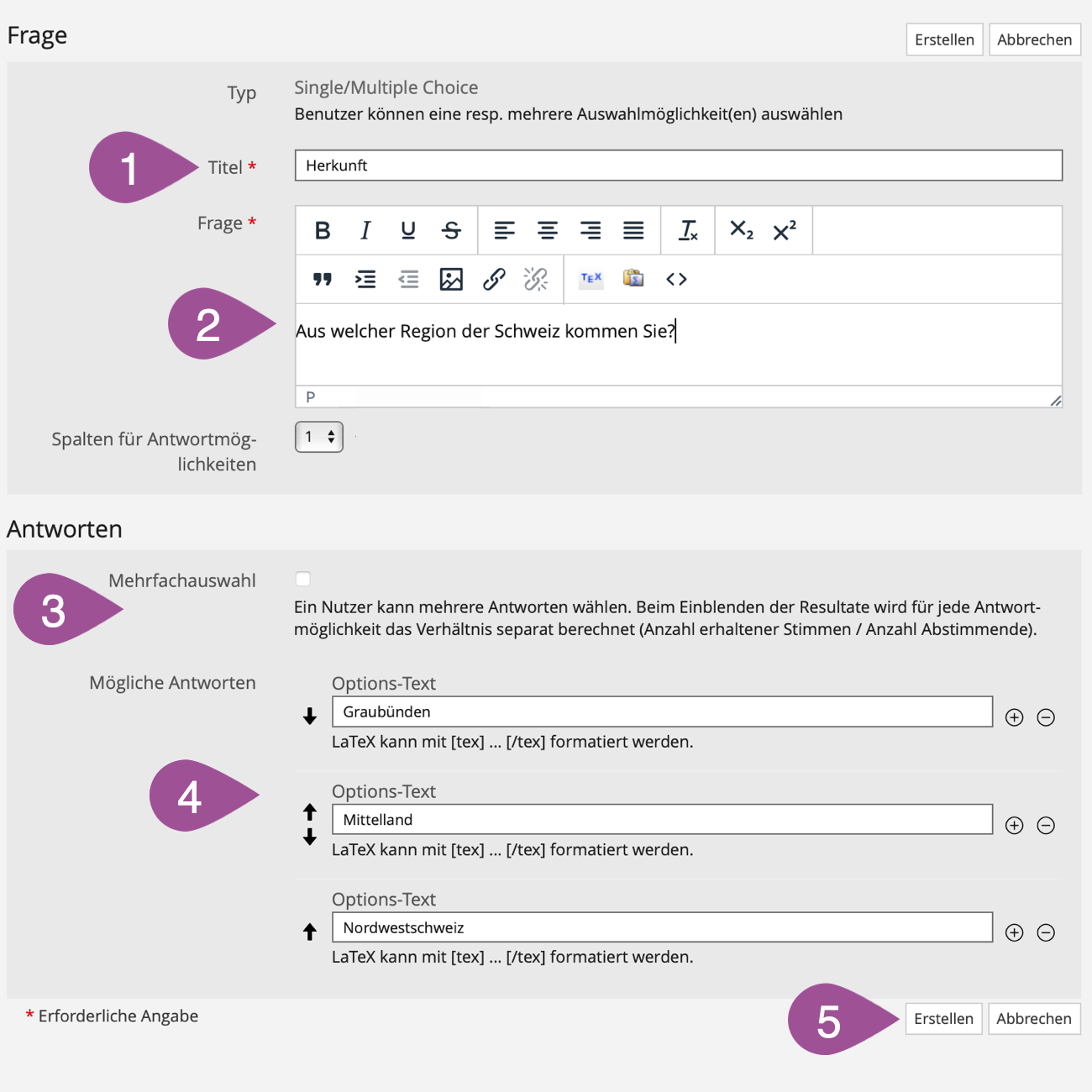
Task: Move the Nordwestschweiz option up
Action: point(310,932)
